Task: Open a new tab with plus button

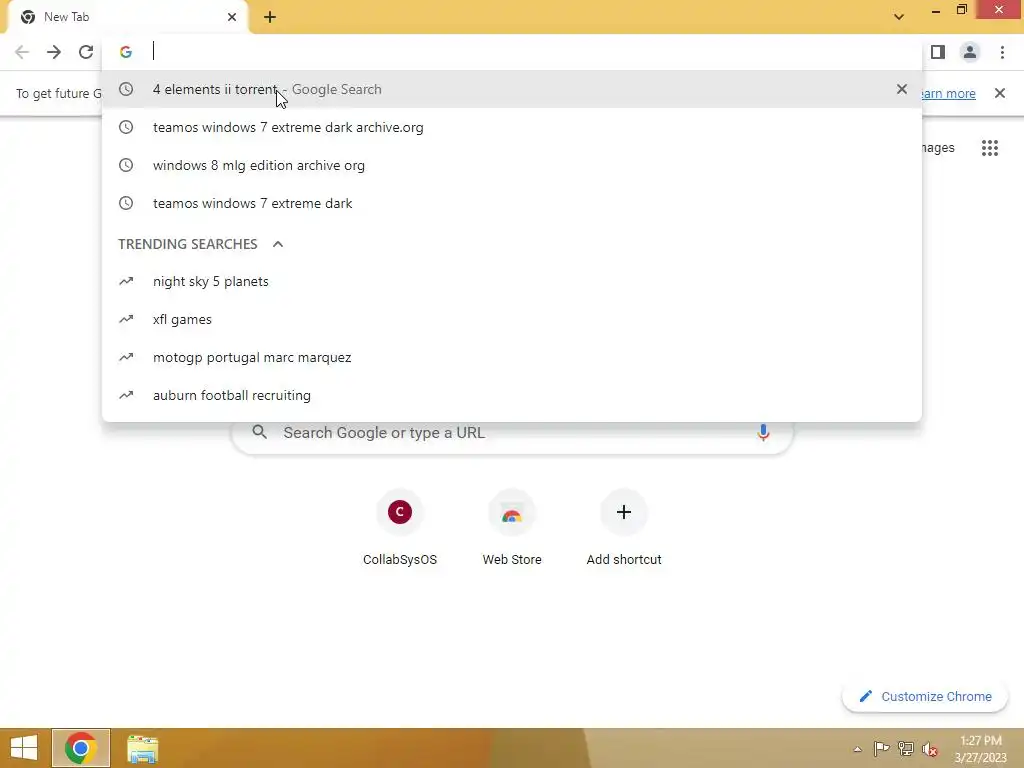Action: click(270, 17)
